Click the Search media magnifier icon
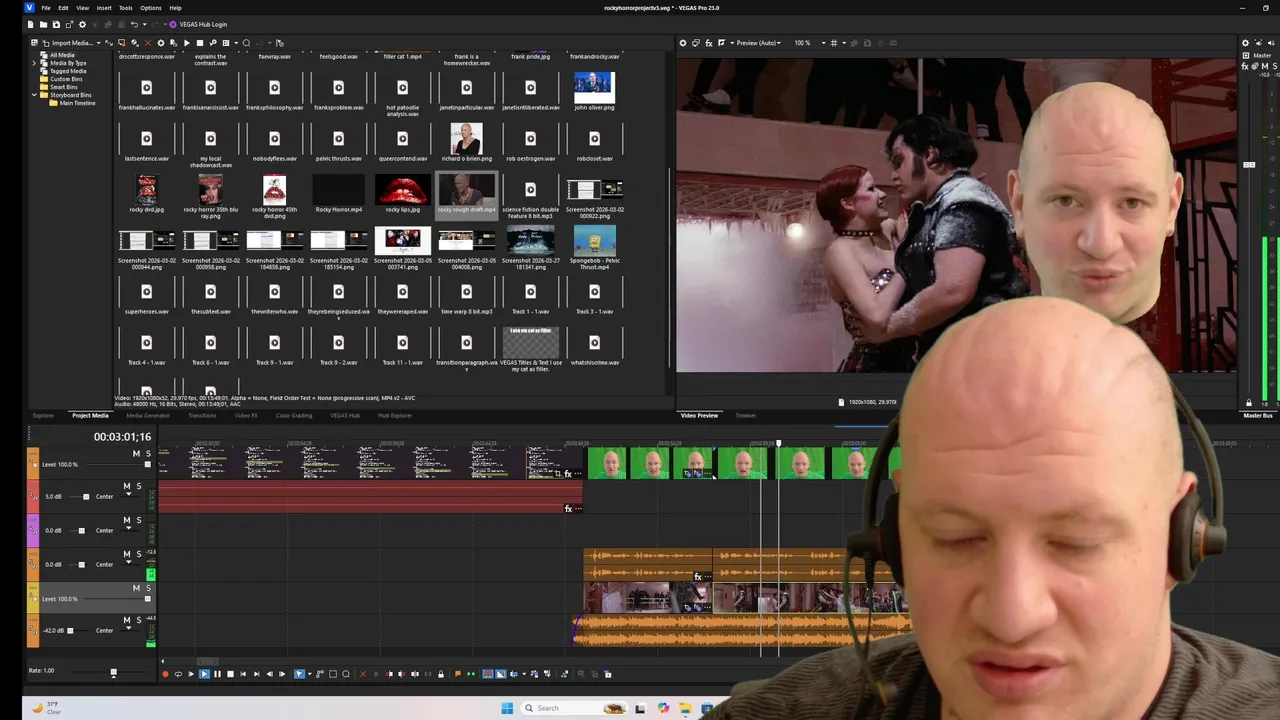Screen dimensions: 1280x720 246,43
